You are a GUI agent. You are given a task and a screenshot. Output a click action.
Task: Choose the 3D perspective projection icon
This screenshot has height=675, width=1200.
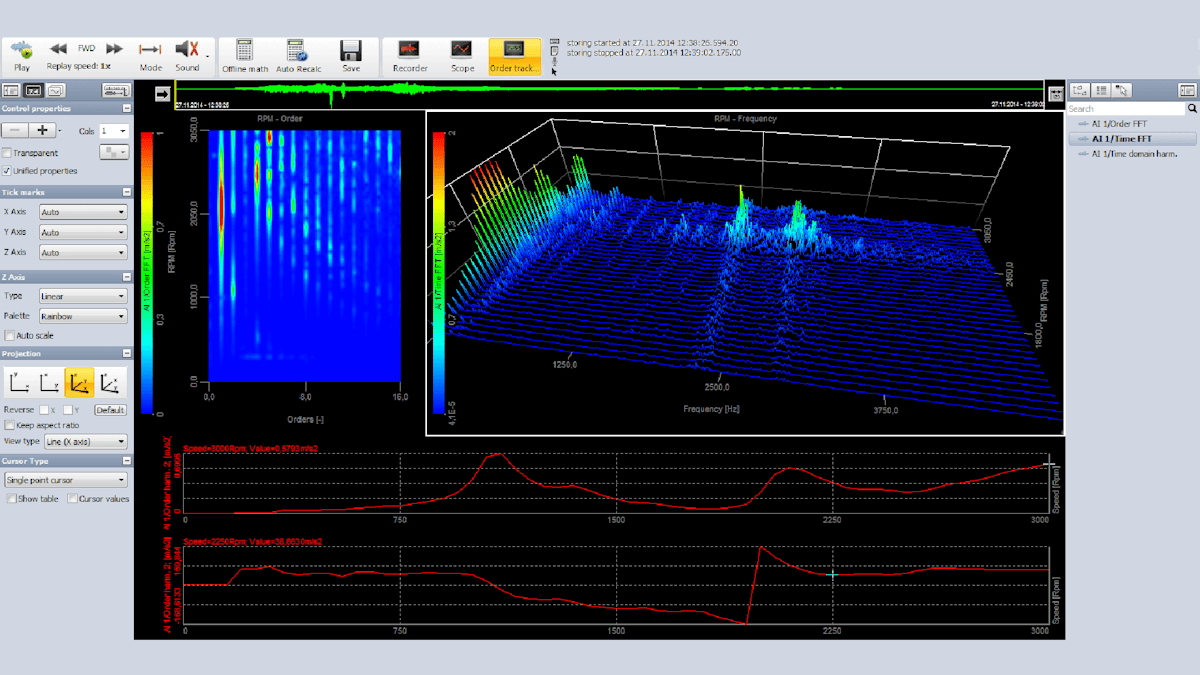click(x=78, y=381)
